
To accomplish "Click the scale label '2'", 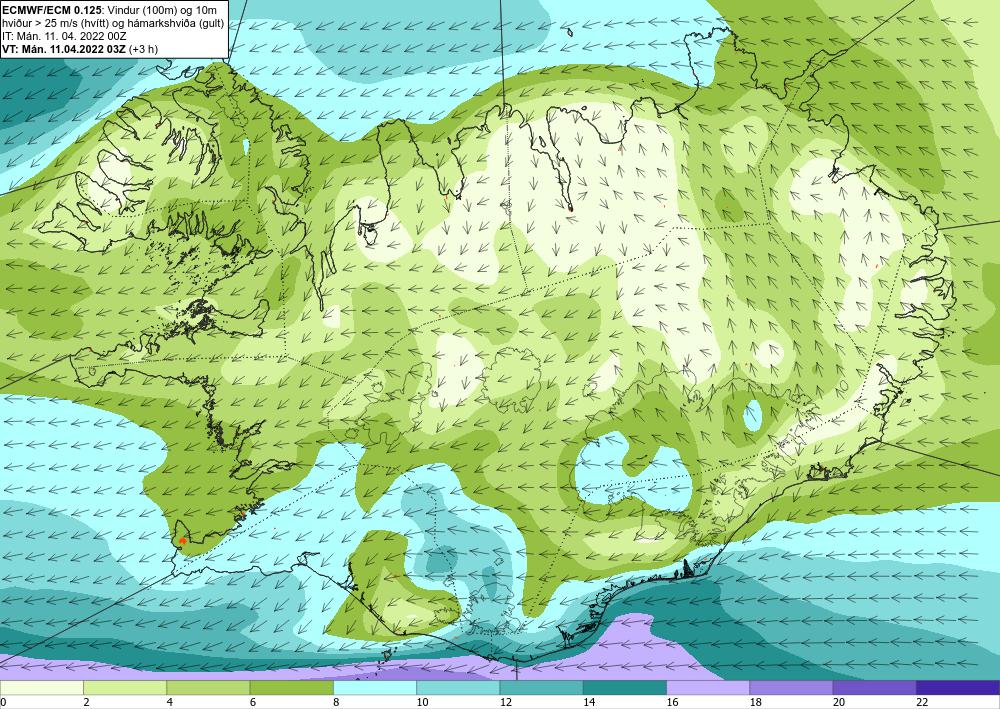I will tap(86, 702).
